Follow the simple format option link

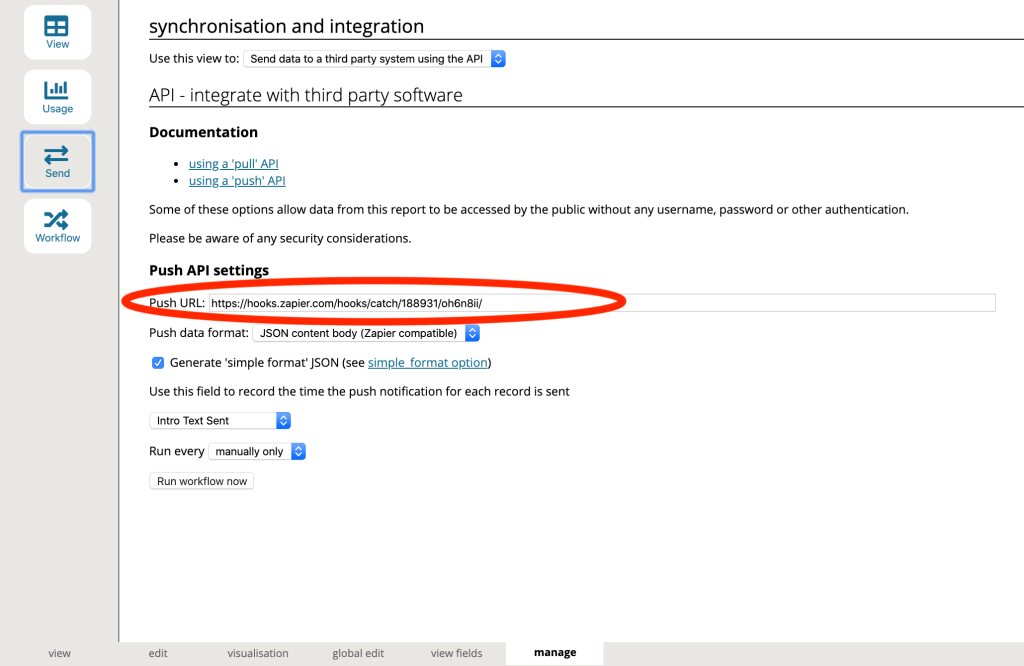[x=427, y=362]
